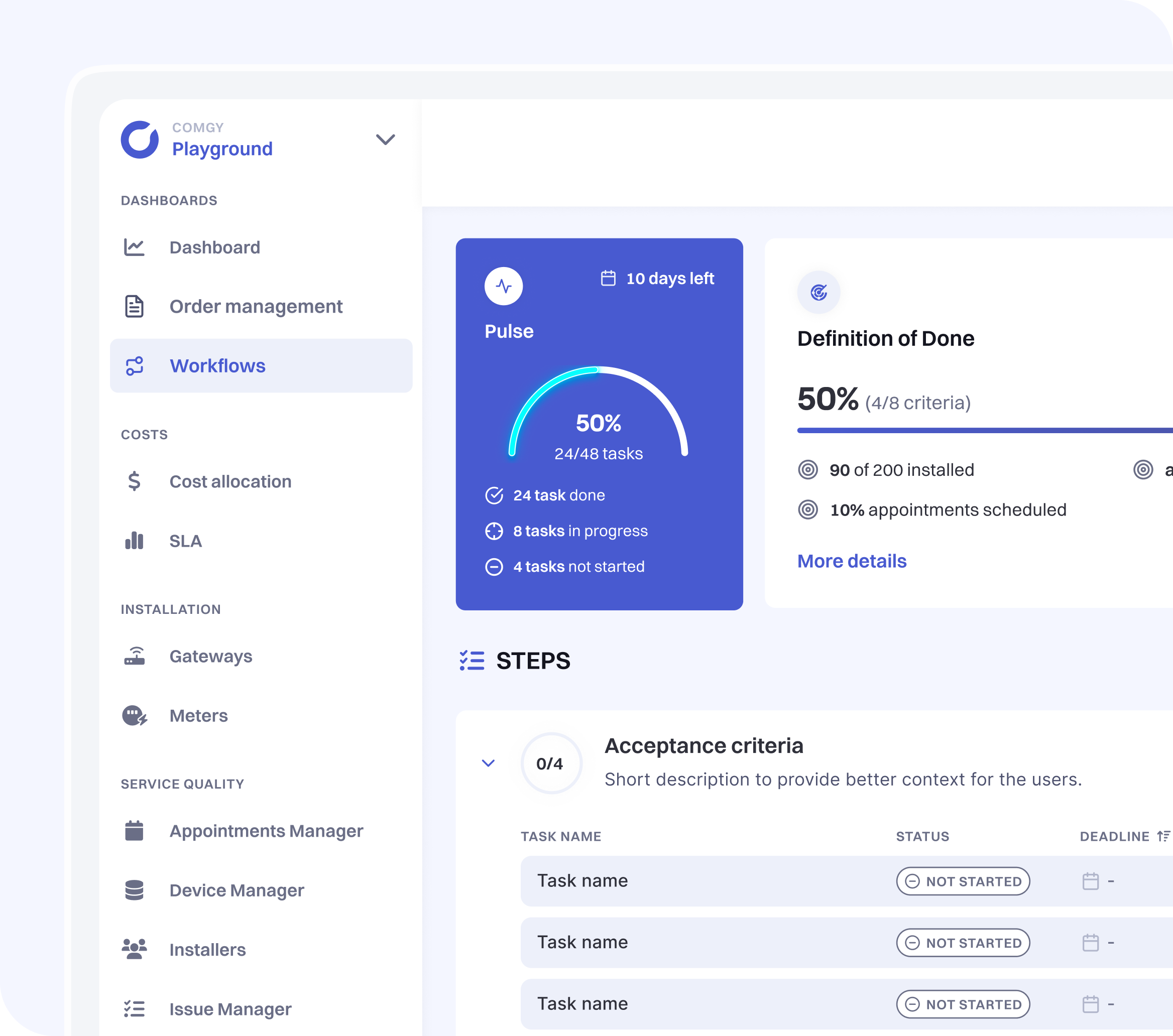The image size is (1173, 1036).
Task: Open Order management via its document icon
Action: [x=134, y=306]
